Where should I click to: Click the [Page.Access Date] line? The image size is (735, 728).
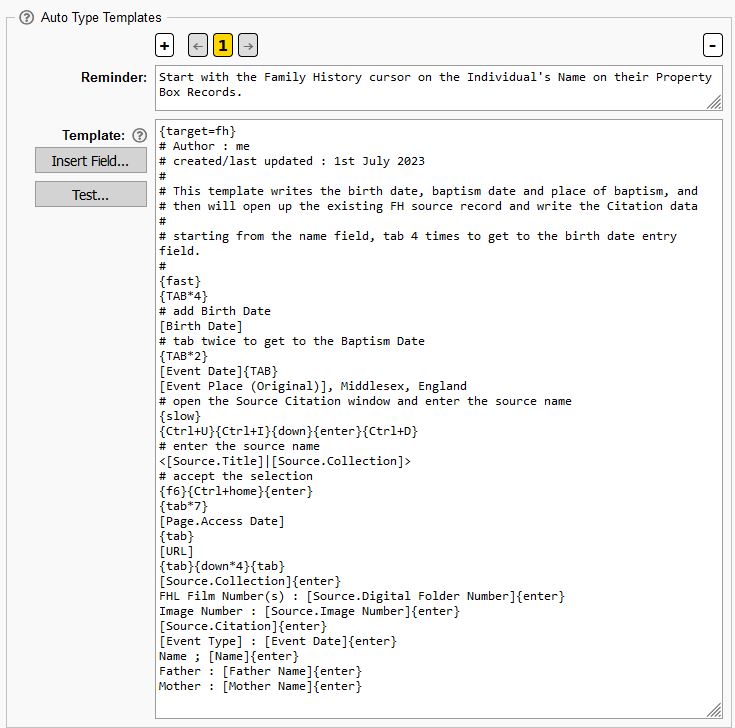coord(222,521)
